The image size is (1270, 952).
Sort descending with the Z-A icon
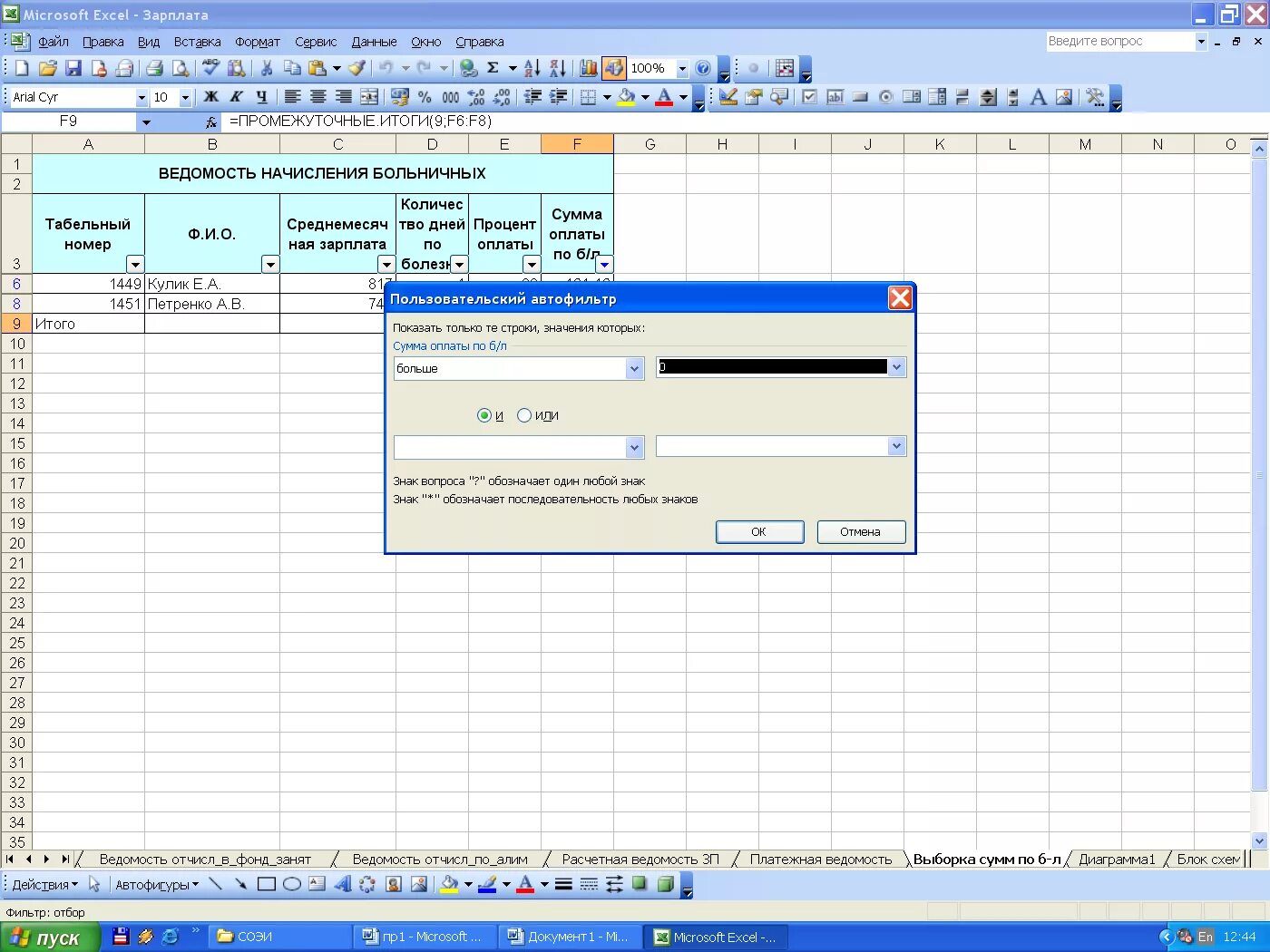point(558,68)
